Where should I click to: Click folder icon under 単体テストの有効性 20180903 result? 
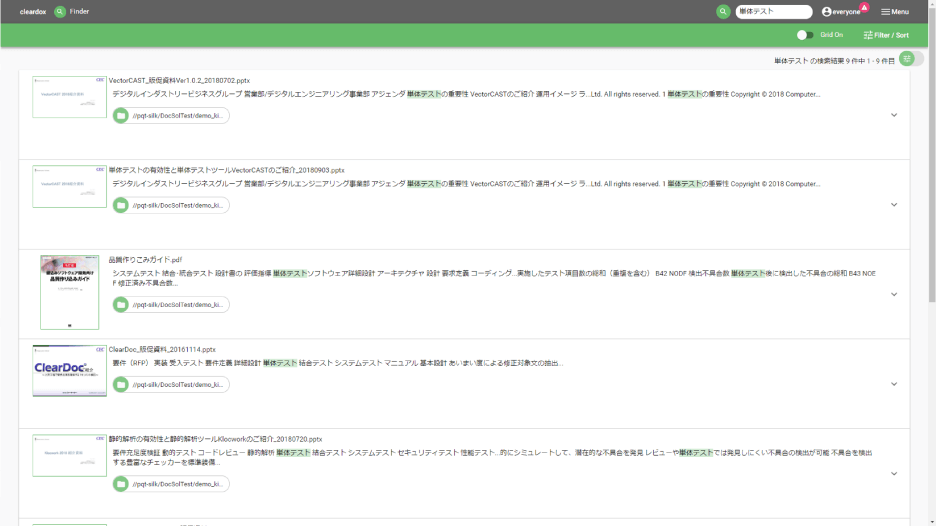coord(121,205)
